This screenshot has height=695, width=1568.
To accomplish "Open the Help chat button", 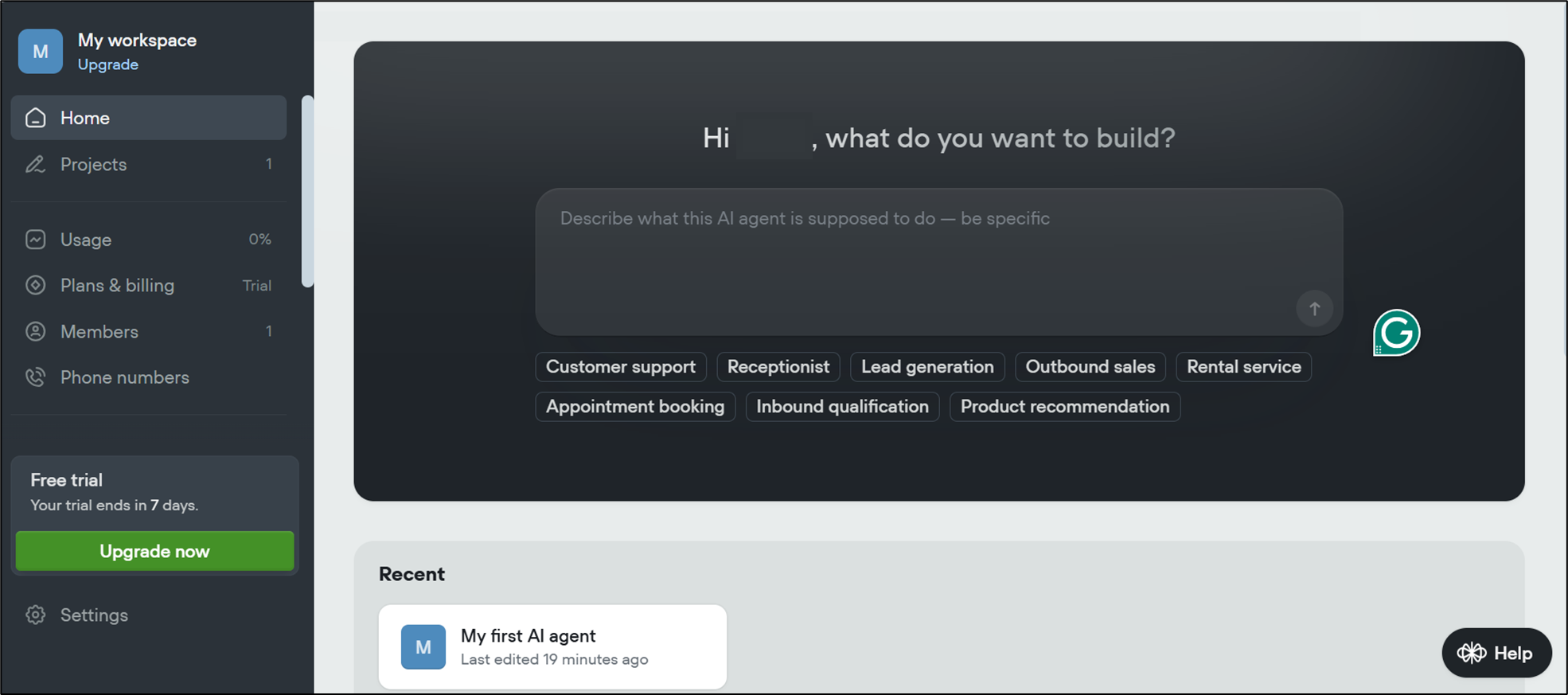I will point(1496,653).
